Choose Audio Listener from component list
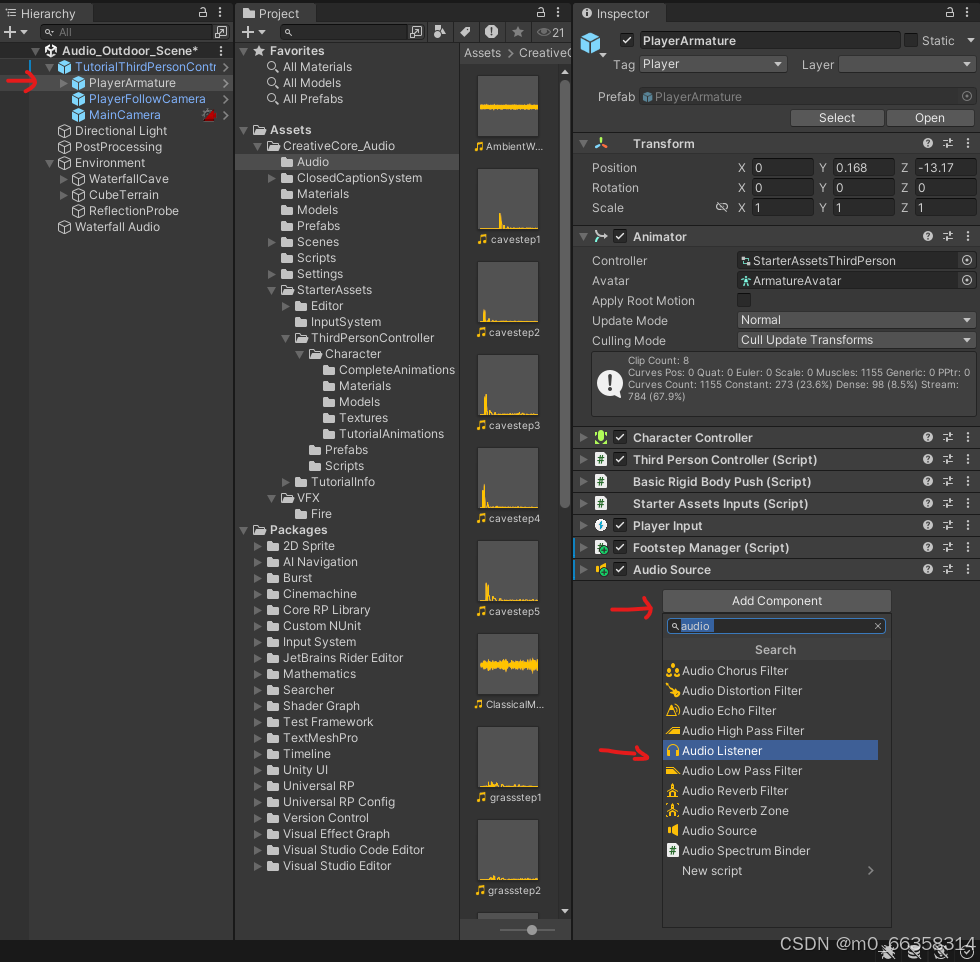Screen dimensions: 980x962 pyautogui.click(x=770, y=751)
